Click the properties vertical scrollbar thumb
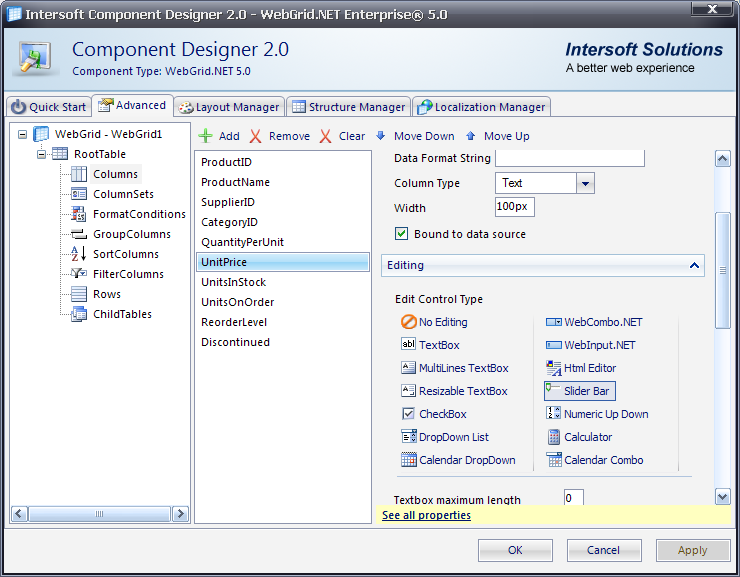 coord(723,270)
